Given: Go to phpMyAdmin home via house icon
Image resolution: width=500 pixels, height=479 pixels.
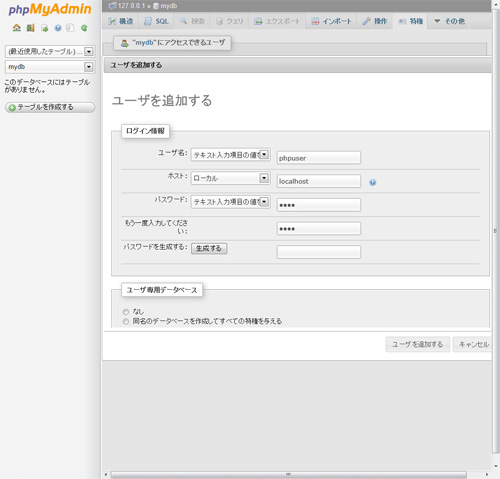Looking at the screenshot, I should (x=16, y=28).
